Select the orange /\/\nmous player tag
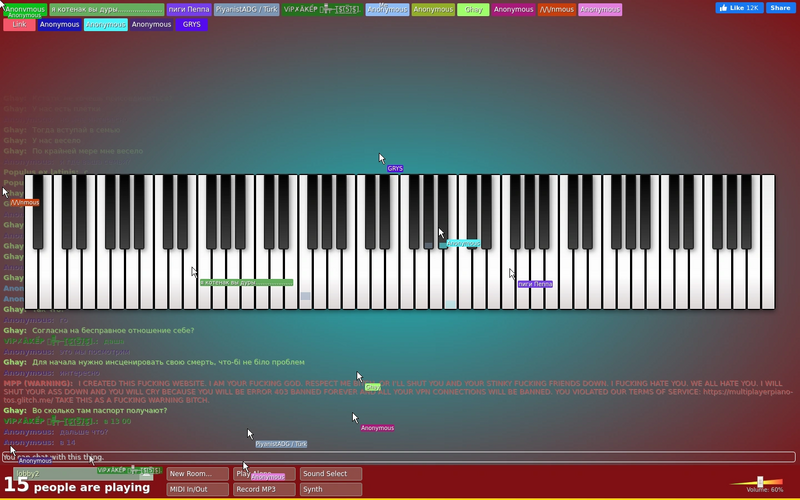Image resolution: width=800 pixels, height=500 pixels. [557, 10]
